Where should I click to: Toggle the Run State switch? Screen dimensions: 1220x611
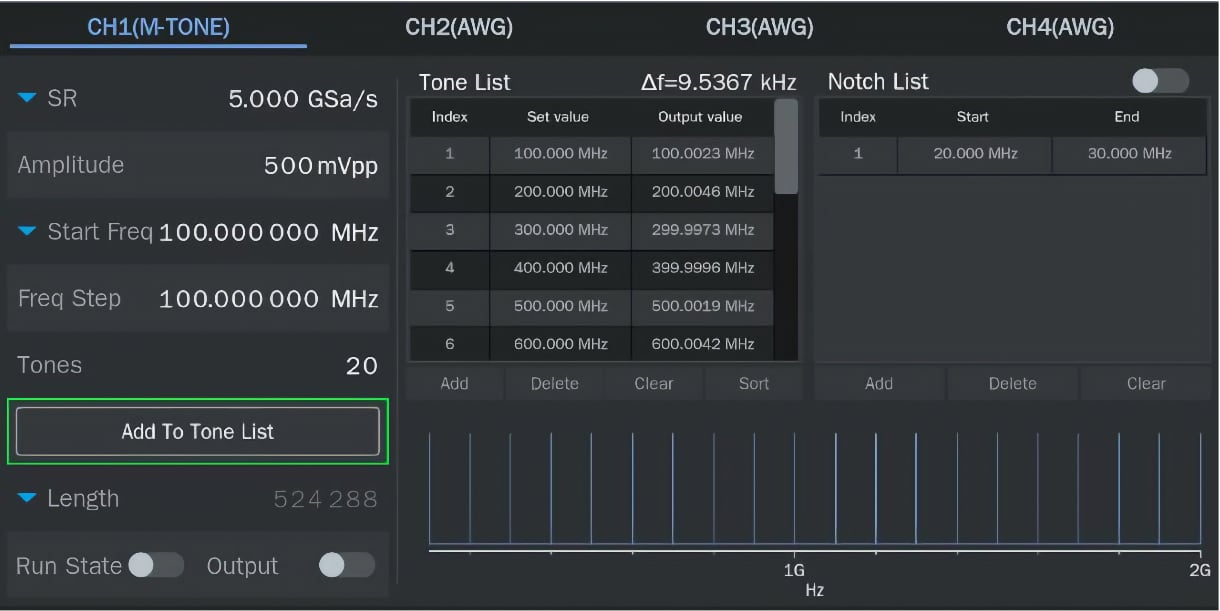156,565
